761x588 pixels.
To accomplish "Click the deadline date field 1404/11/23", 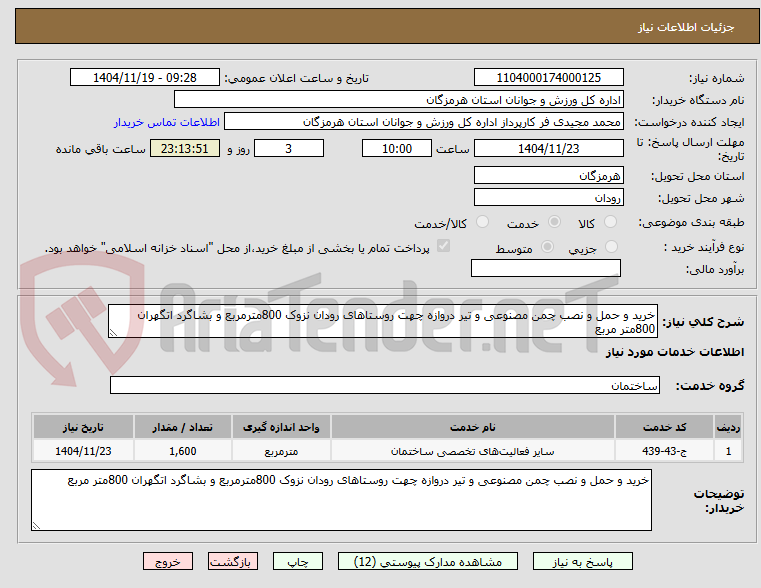I will (x=548, y=148).
